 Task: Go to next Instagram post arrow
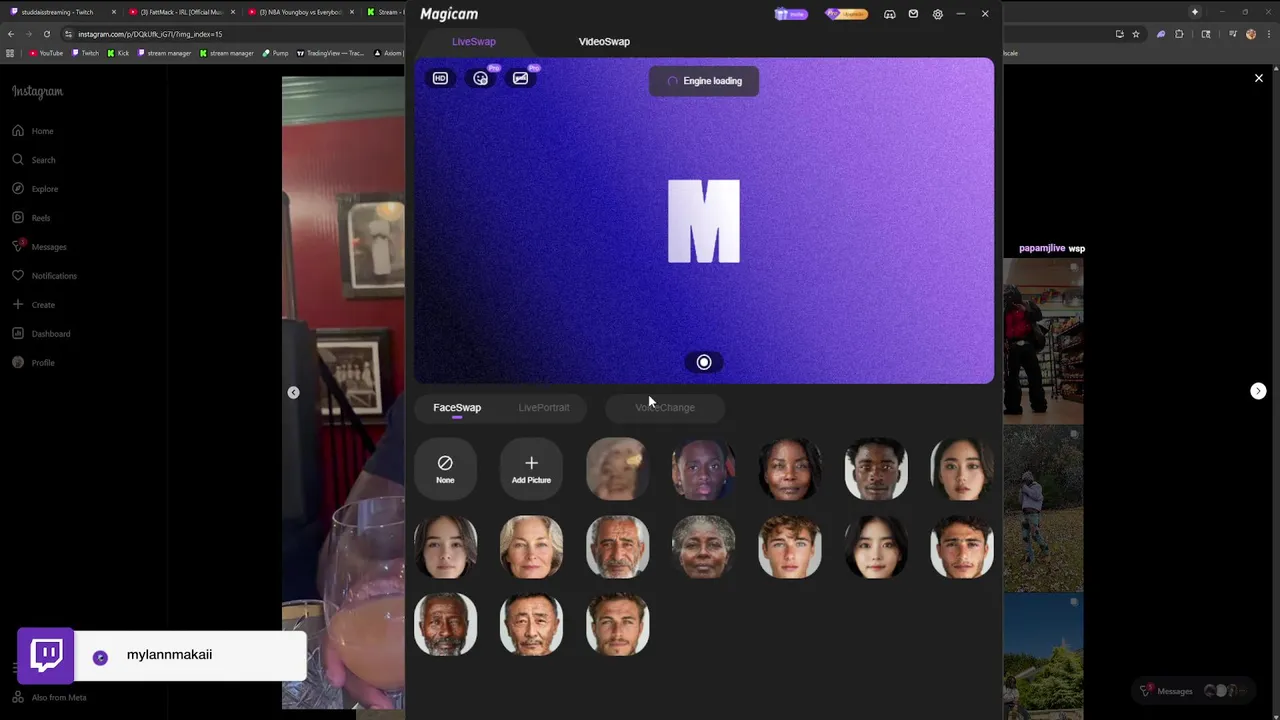1258,391
